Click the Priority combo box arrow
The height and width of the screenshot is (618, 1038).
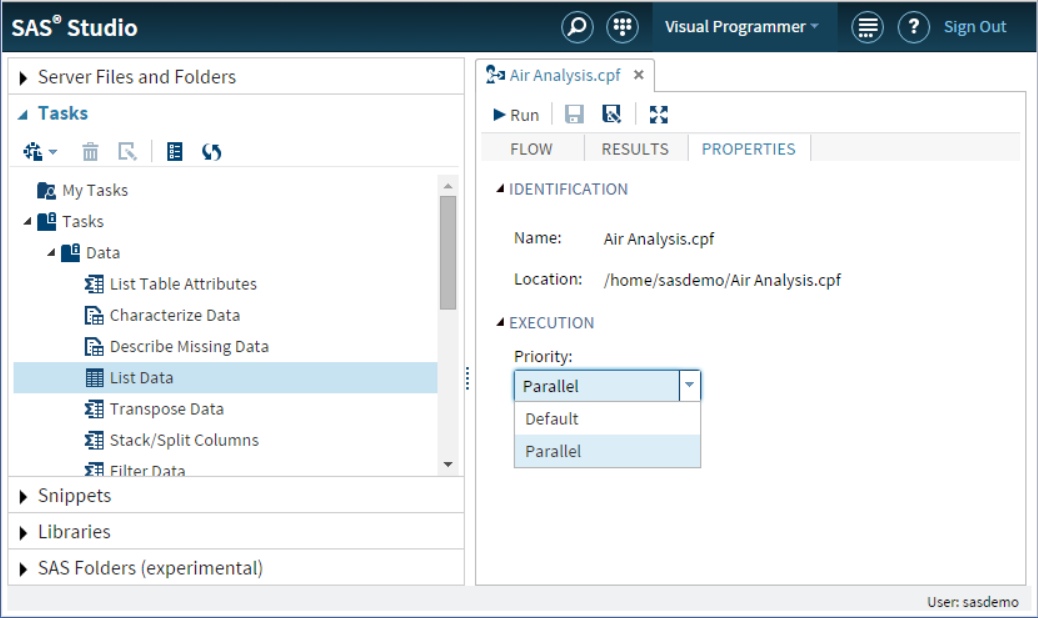coord(689,386)
